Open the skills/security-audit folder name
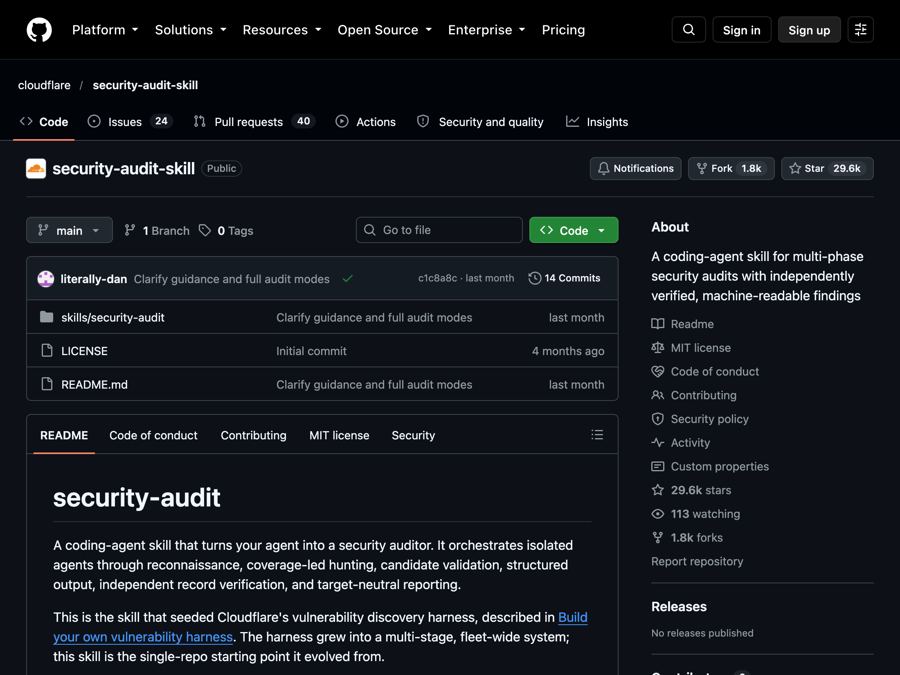Viewport: 900px width, 675px height. tap(112, 317)
